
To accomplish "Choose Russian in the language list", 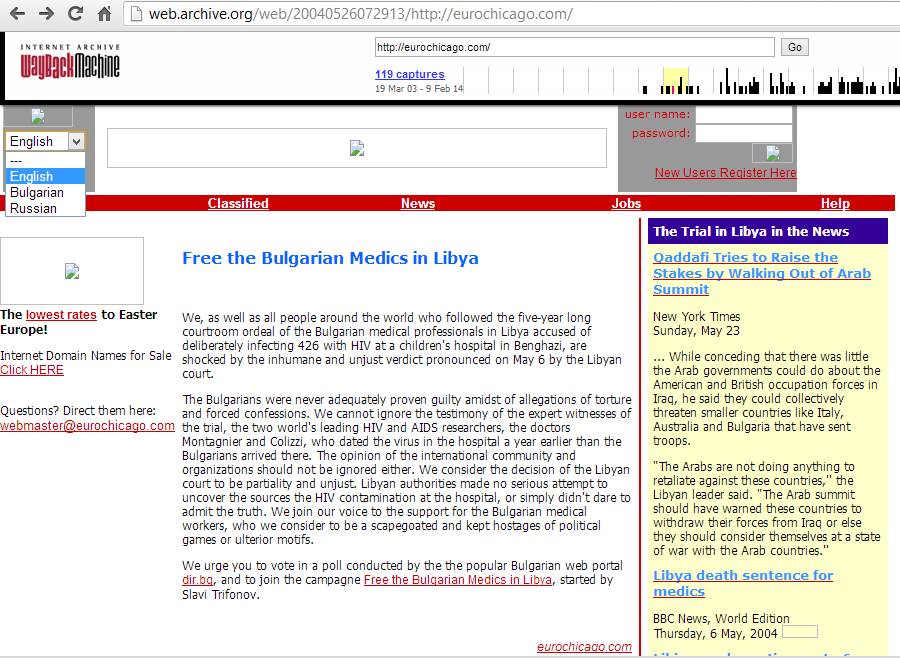I will [x=33, y=208].
